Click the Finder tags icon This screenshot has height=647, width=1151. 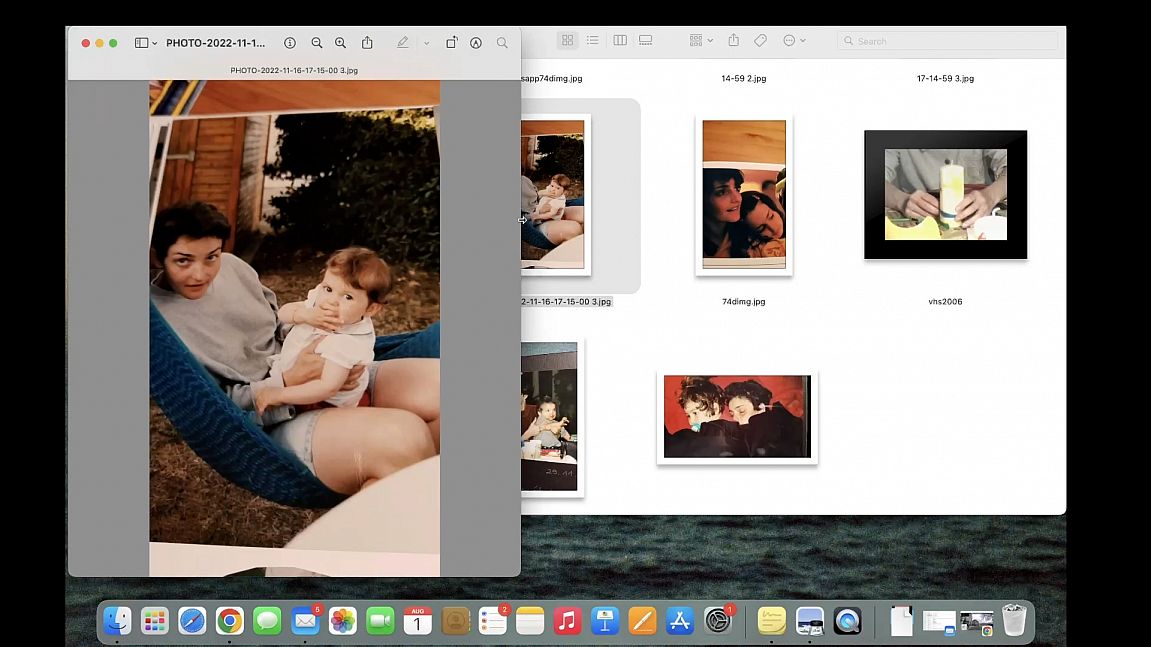(760, 41)
